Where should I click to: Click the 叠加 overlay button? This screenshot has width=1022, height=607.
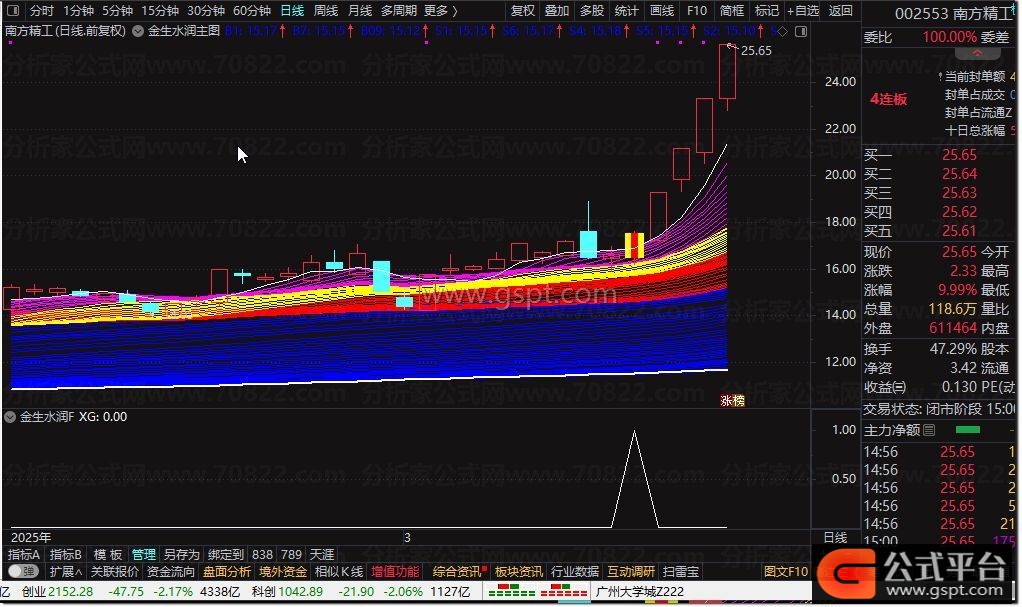(557, 10)
